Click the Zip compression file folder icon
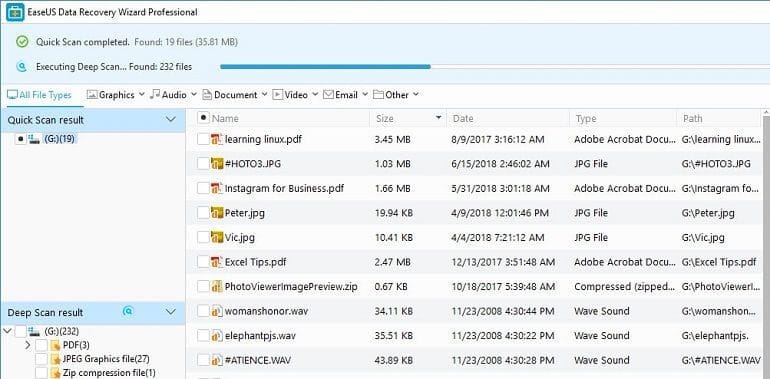This screenshot has width=770, height=379. 55,373
